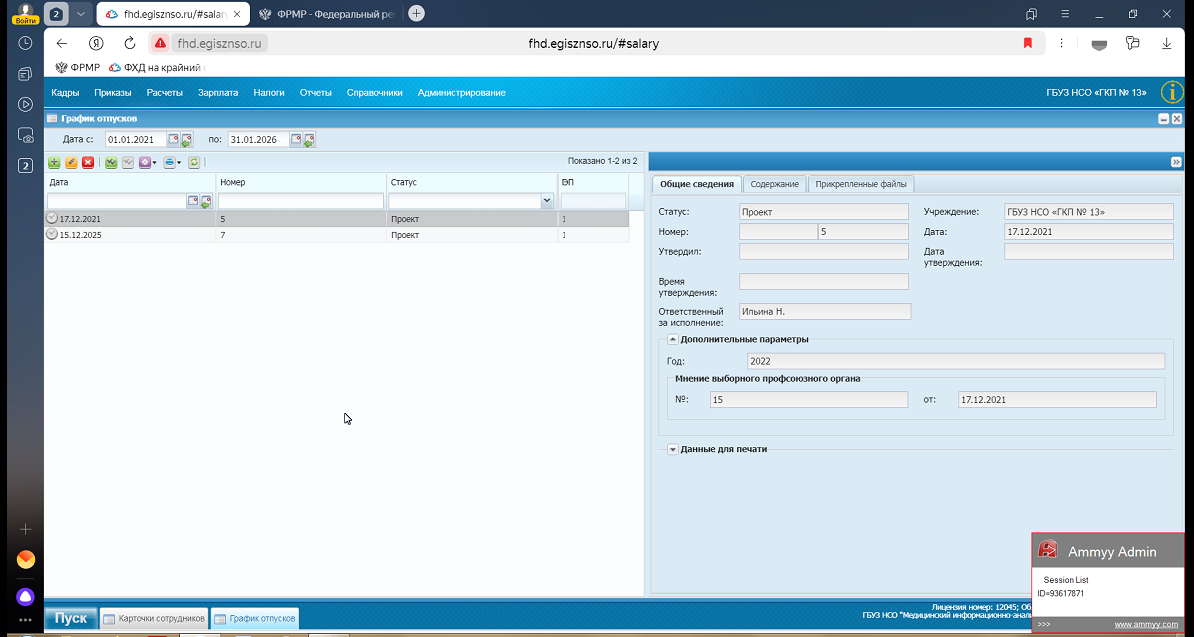Open the ФРМР bookmark
1194x637 pixels.
tap(78, 67)
